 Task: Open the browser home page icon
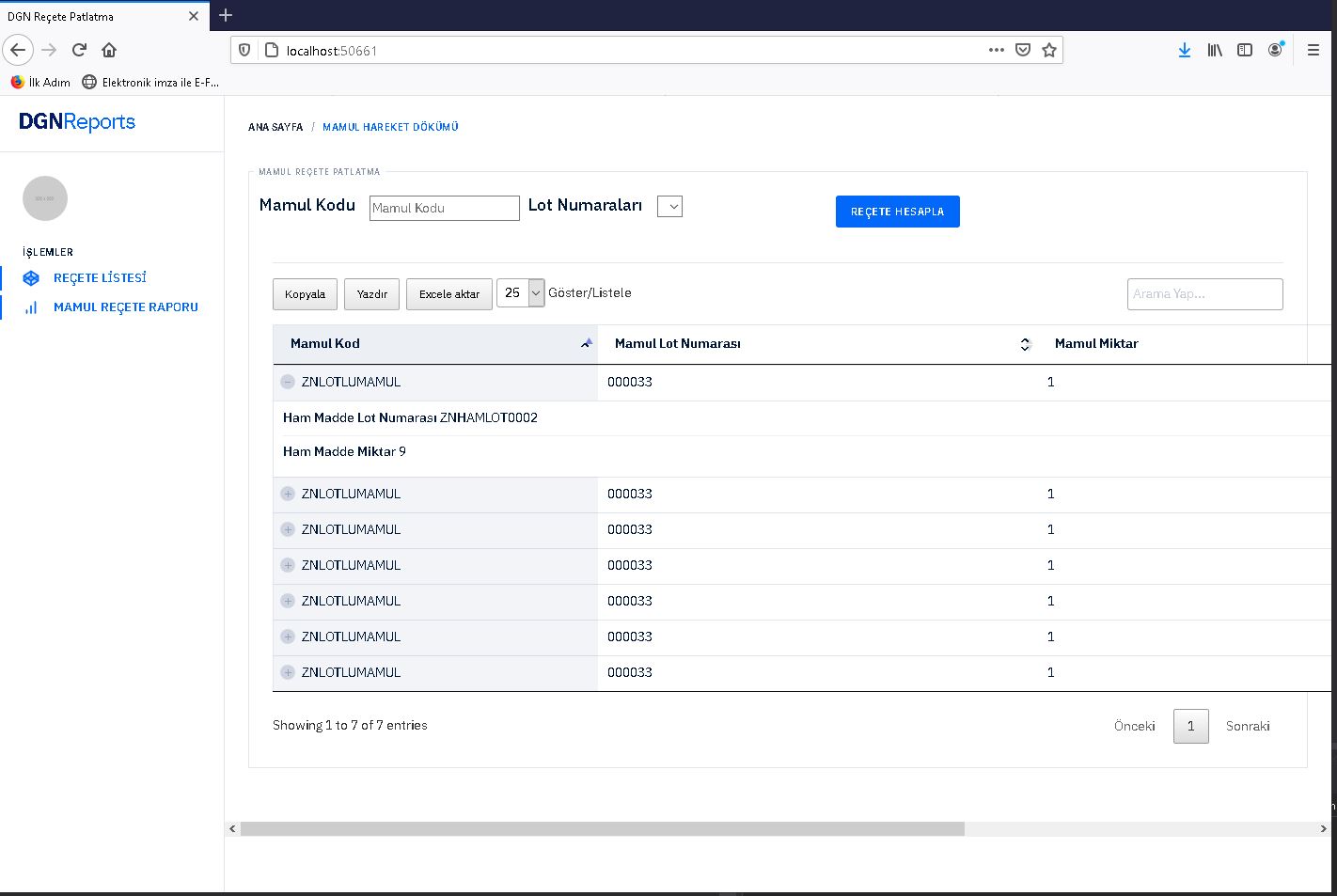[x=109, y=50]
